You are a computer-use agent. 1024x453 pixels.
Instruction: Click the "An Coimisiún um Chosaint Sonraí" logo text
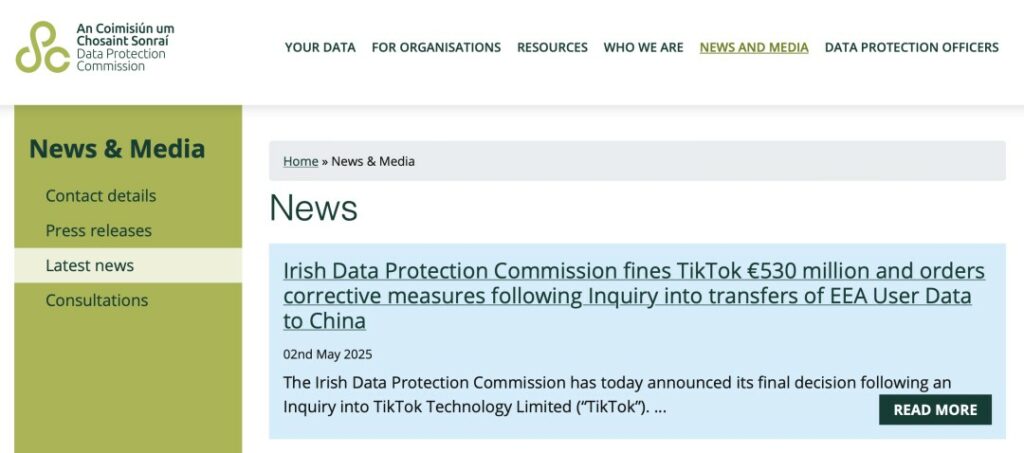(124, 35)
